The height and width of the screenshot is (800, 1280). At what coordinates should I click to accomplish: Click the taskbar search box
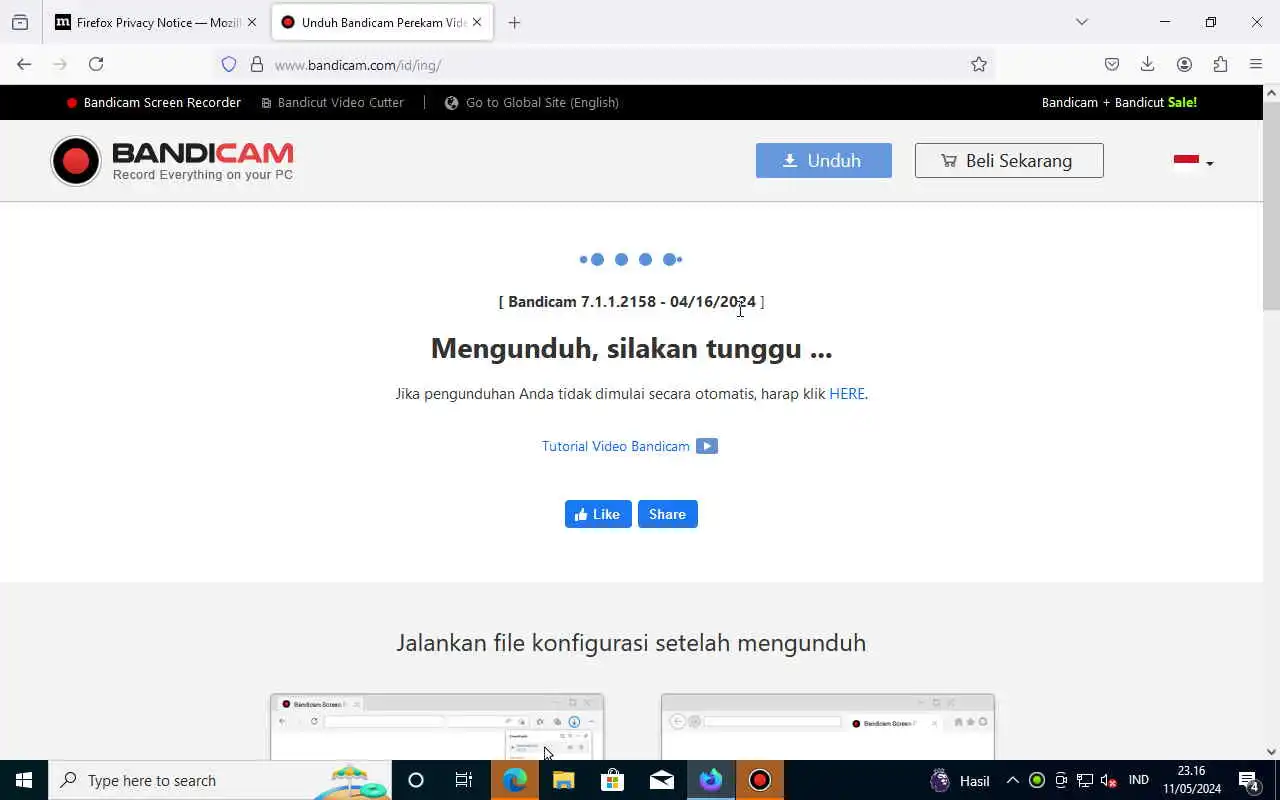coord(220,780)
